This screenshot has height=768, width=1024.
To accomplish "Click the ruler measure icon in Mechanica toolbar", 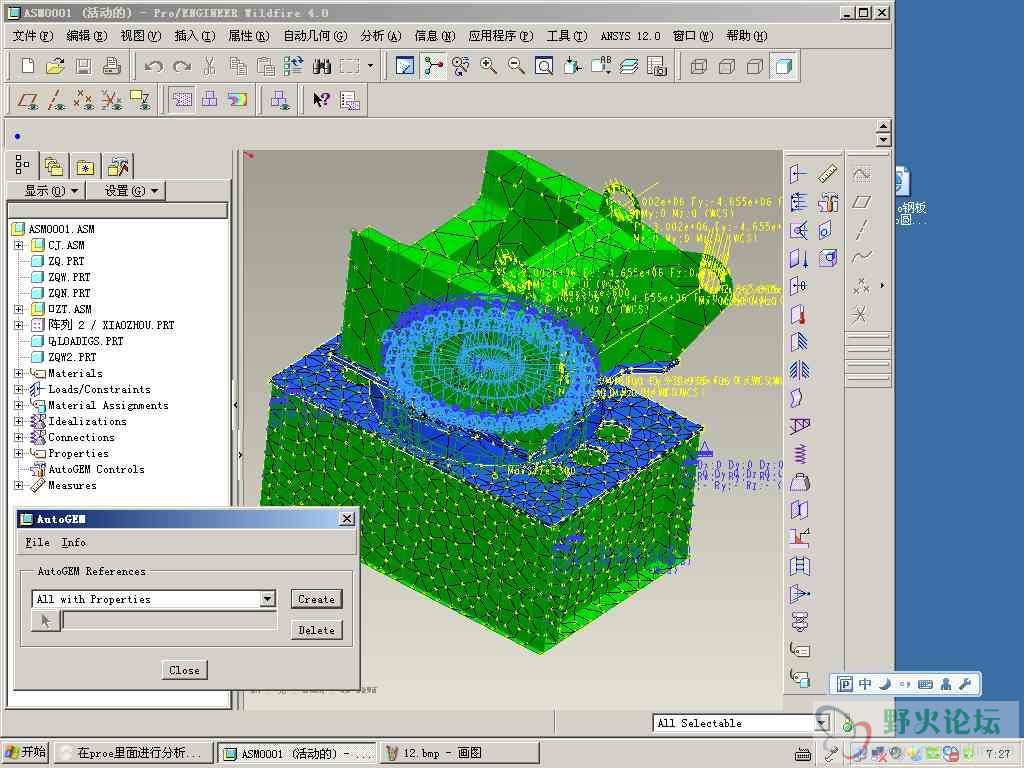I will (x=827, y=173).
